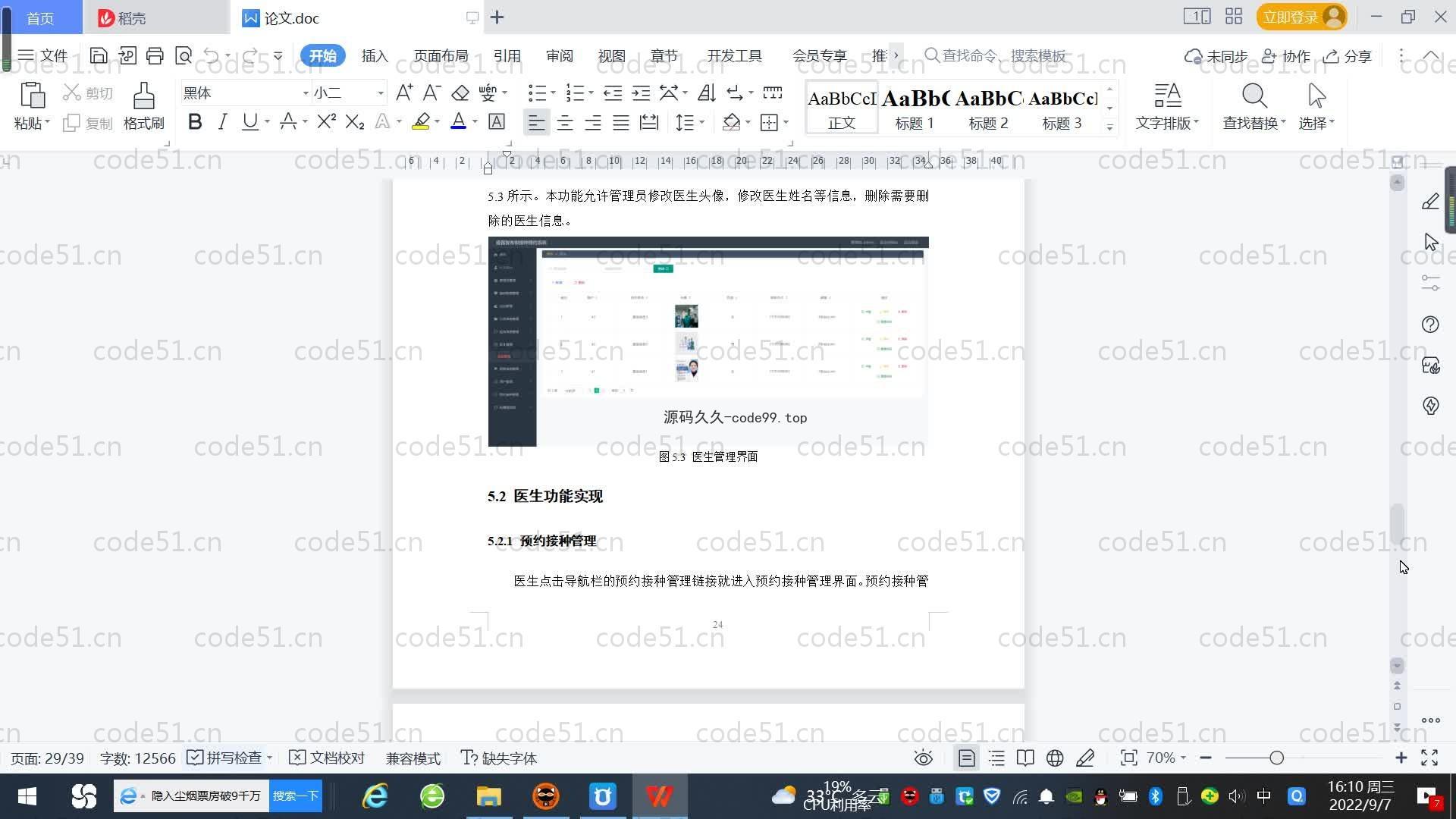Open the 插入 ribbon tab

[375, 55]
